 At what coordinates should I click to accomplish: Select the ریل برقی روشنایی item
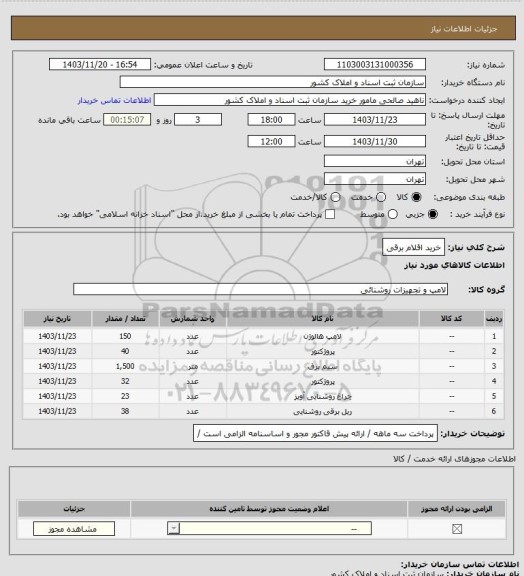coord(323,411)
